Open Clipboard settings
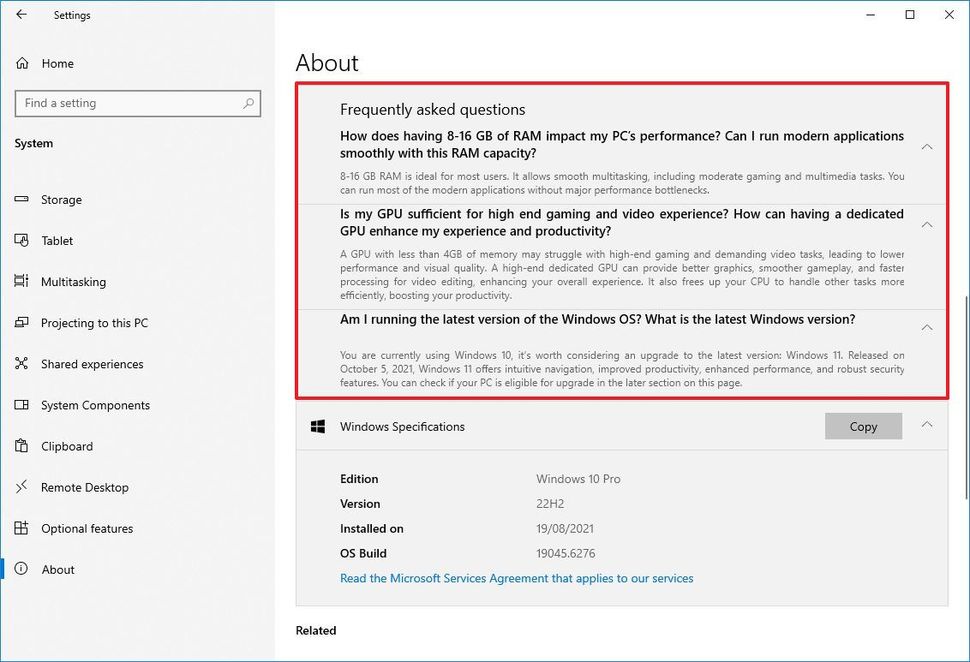 (66, 446)
